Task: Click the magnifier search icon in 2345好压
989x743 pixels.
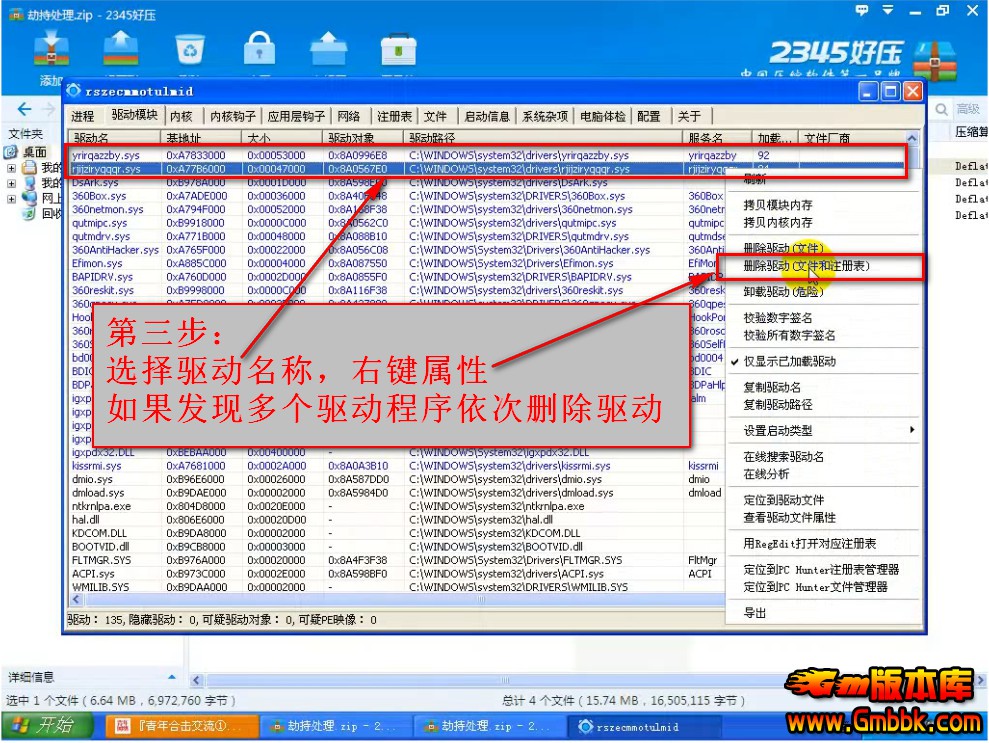Action: pos(941,109)
